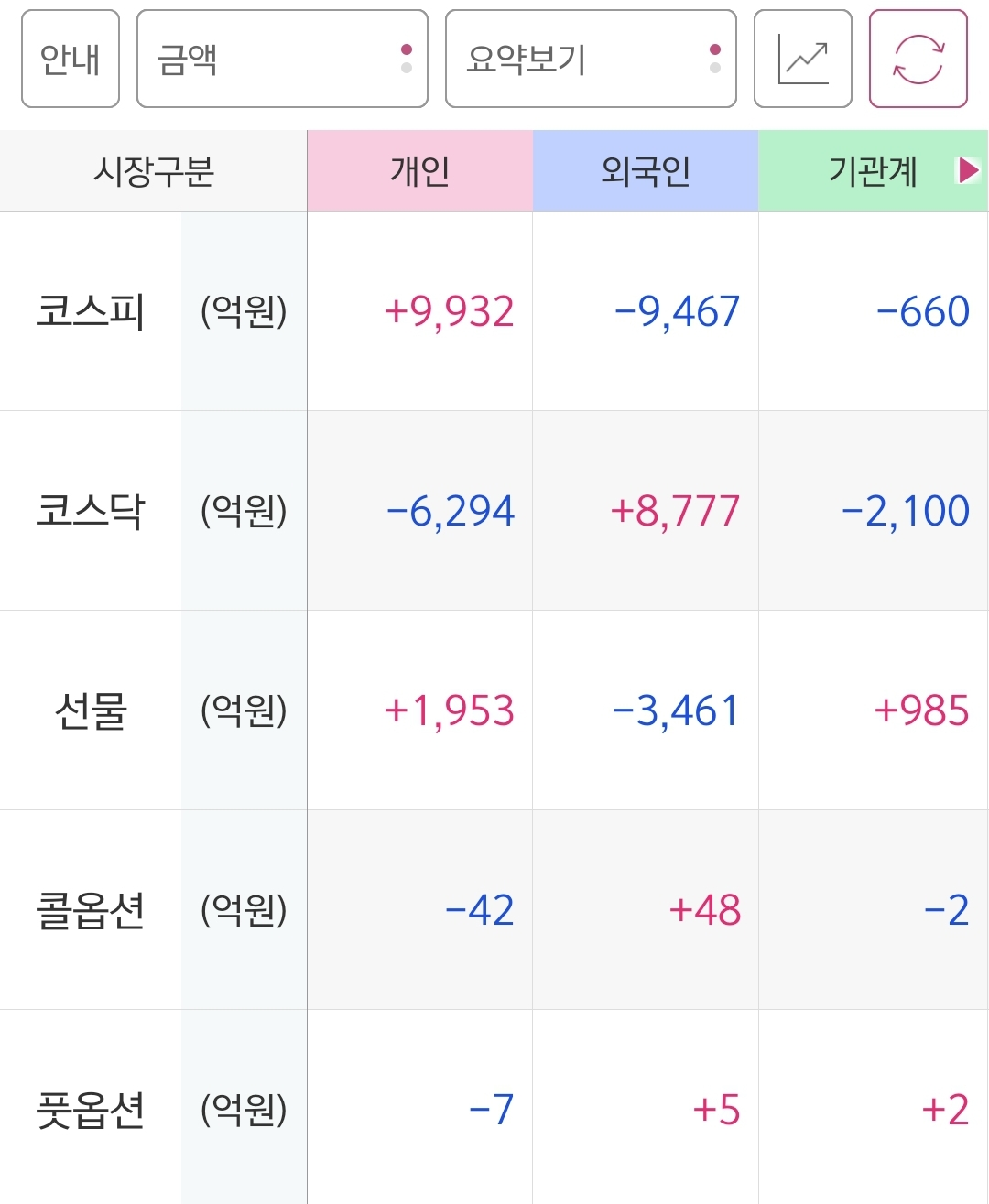Tap the 코스피 개인 value +9,932
989x1204 pixels.
[x=449, y=311]
